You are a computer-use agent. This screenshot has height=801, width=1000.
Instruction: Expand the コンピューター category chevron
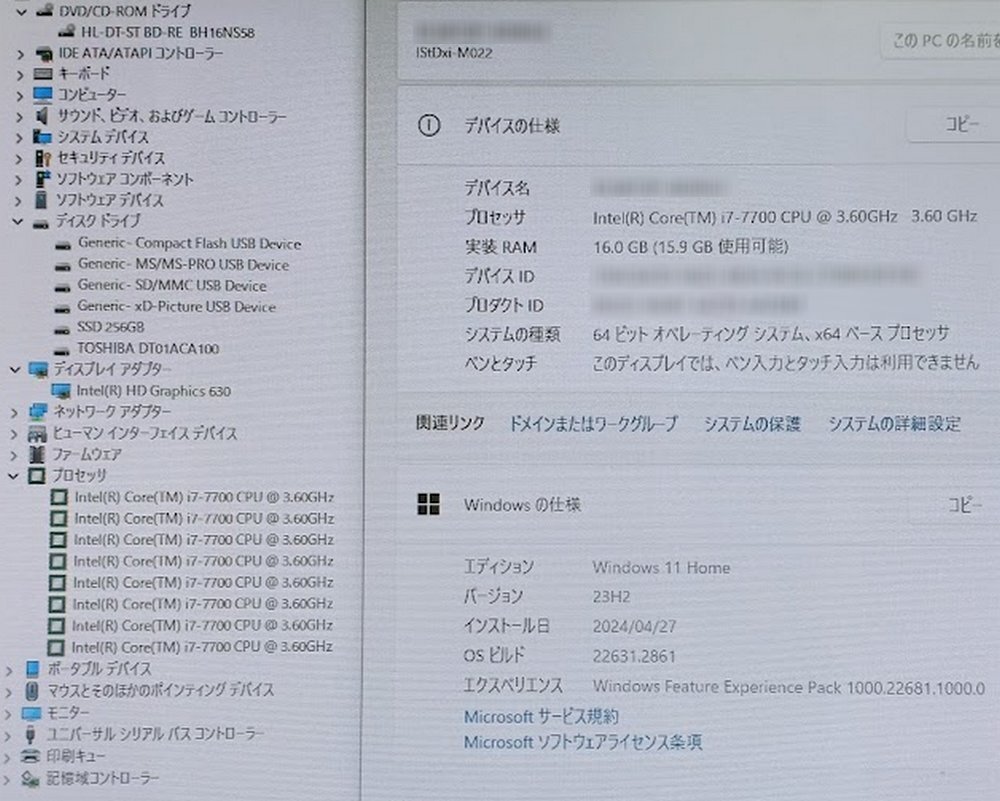pyautogui.click(x=20, y=96)
